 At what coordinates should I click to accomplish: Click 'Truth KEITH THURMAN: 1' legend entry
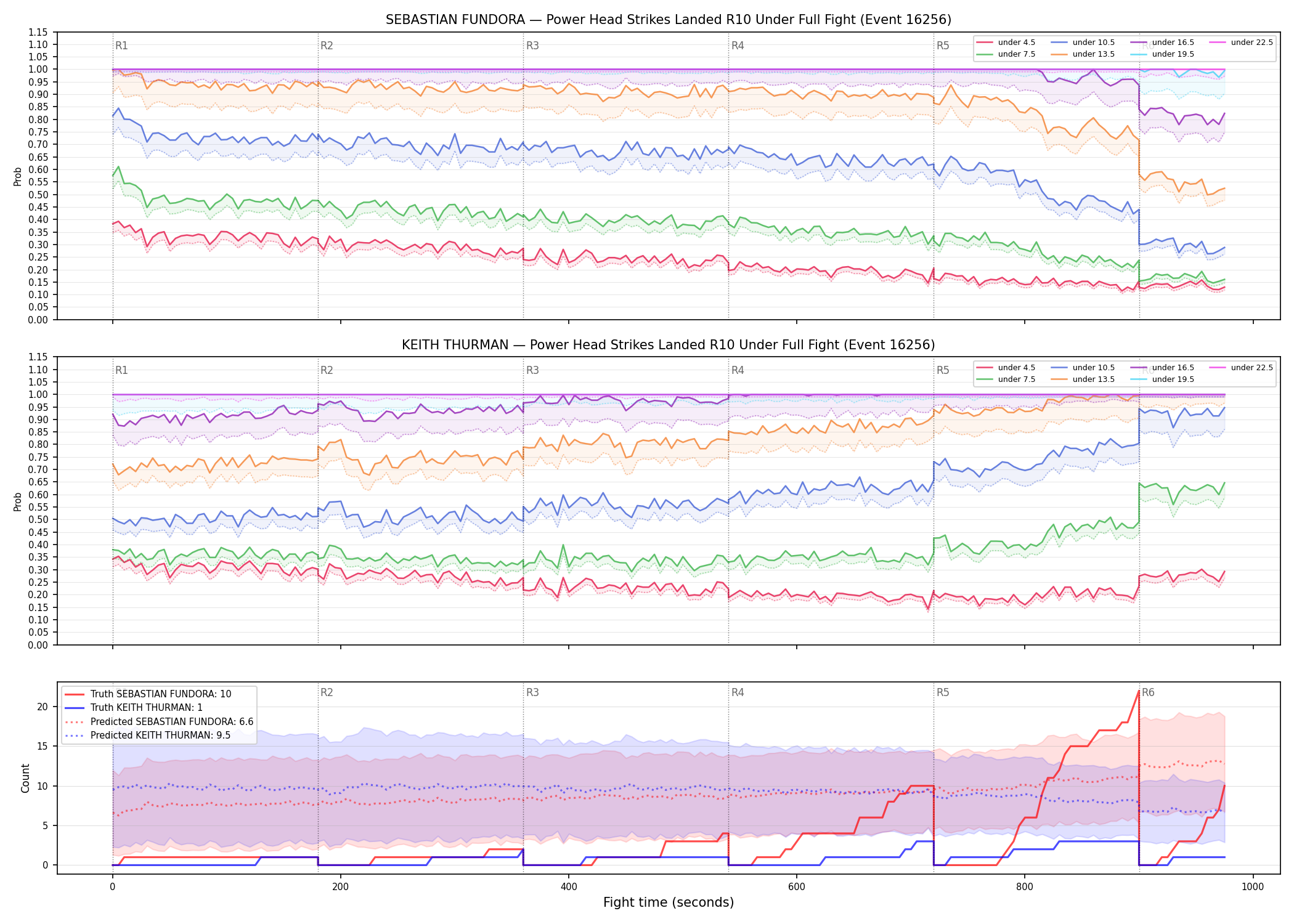coord(134,708)
